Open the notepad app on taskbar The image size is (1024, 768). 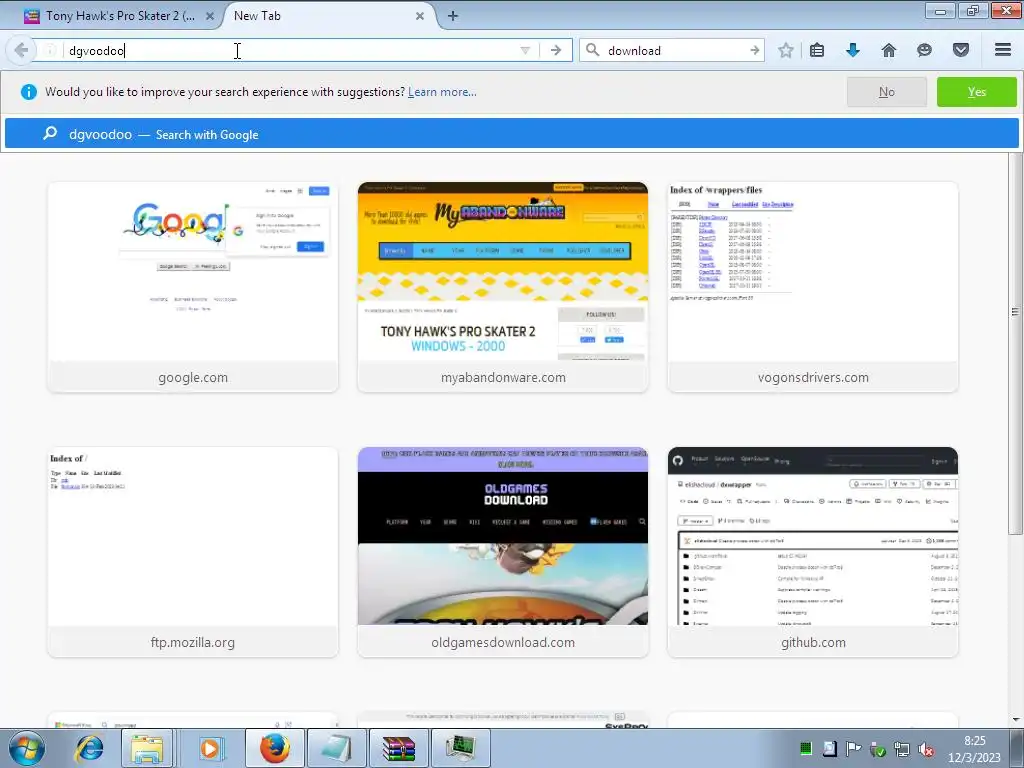point(337,748)
